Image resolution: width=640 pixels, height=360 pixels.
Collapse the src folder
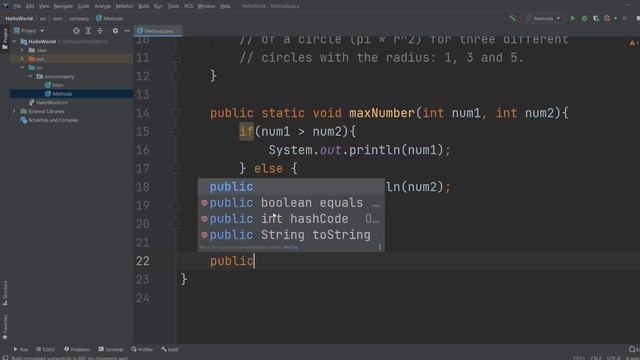coord(22,67)
